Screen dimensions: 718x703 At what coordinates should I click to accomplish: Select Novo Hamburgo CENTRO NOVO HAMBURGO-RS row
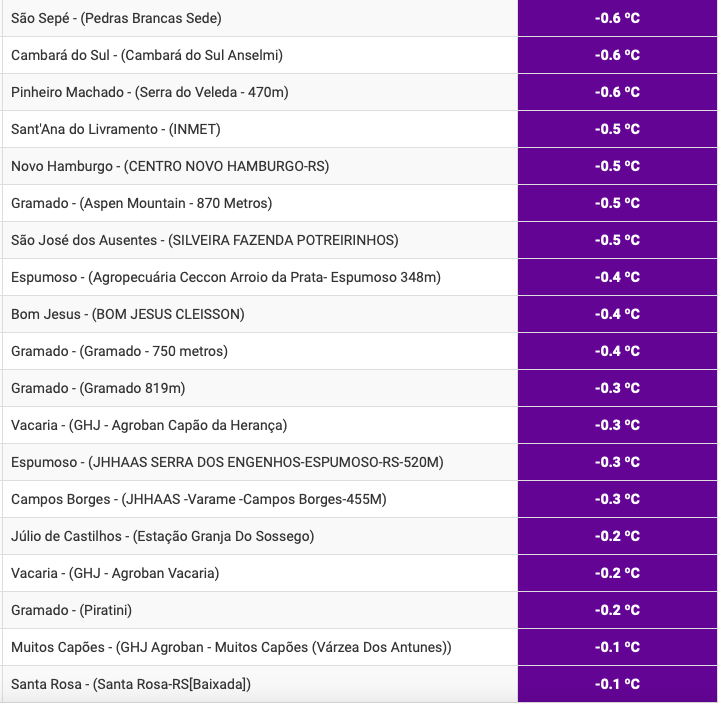(x=359, y=166)
